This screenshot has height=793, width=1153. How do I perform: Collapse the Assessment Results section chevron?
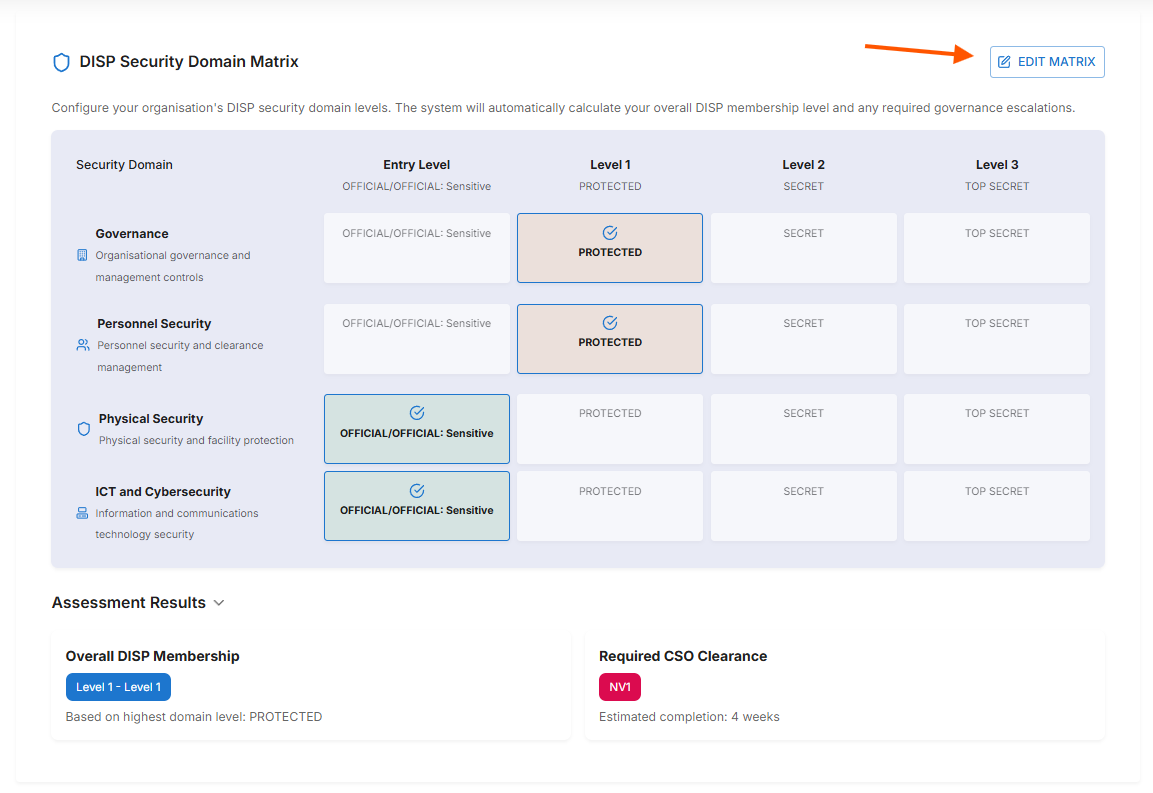219,603
